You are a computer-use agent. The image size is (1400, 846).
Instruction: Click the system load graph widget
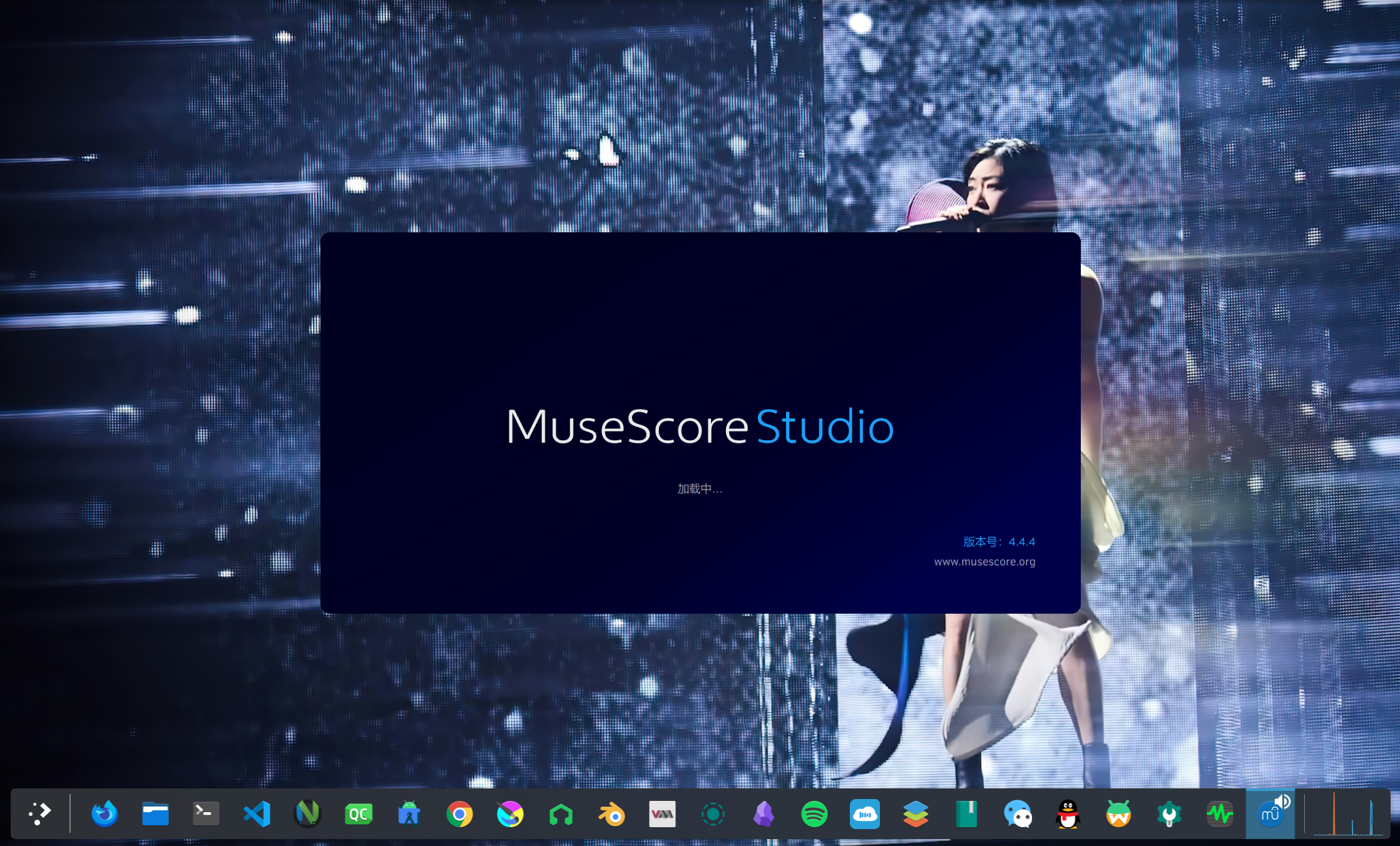click(x=1344, y=814)
